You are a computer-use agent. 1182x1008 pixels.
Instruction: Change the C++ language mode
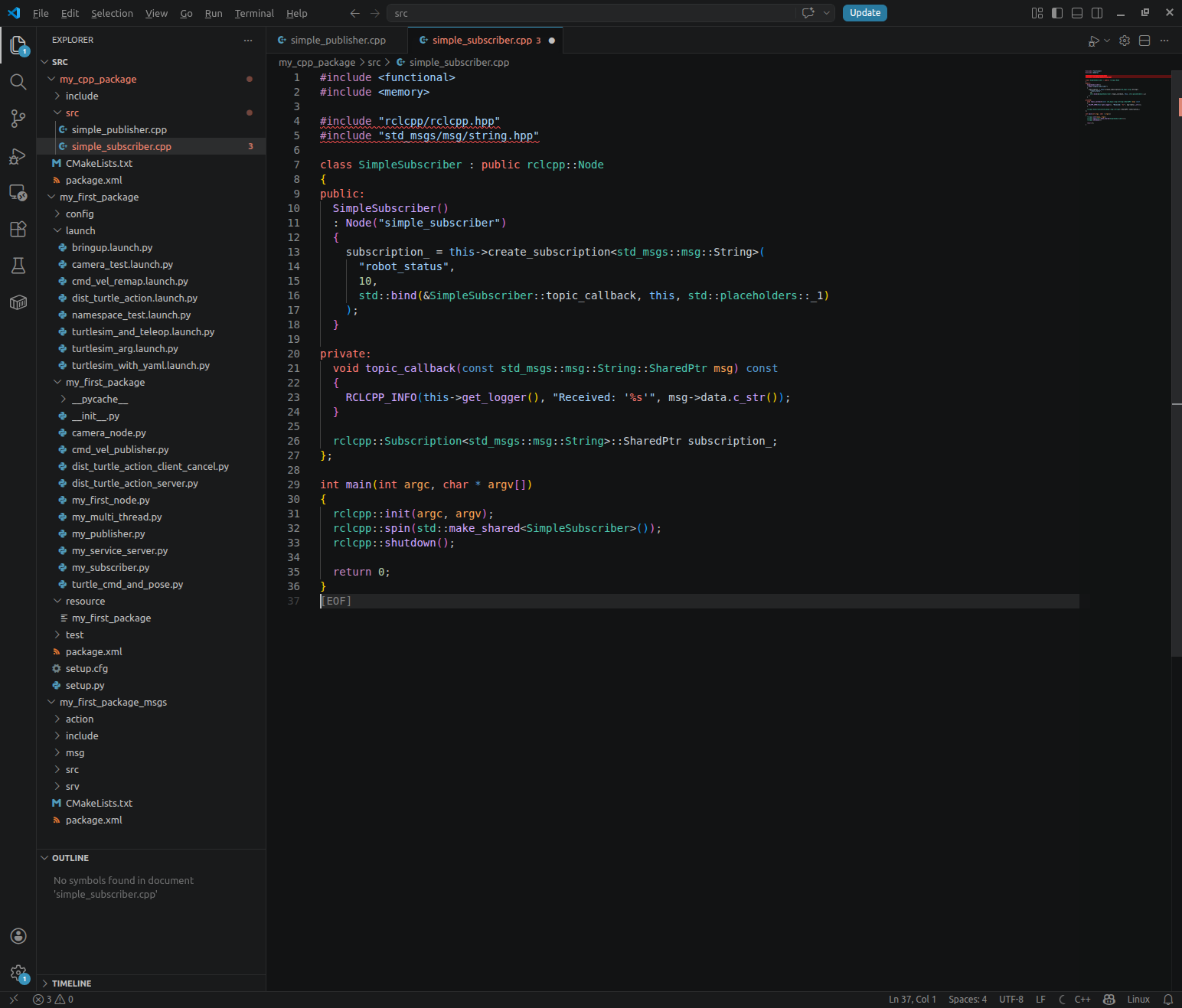(x=1082, y=1000)
